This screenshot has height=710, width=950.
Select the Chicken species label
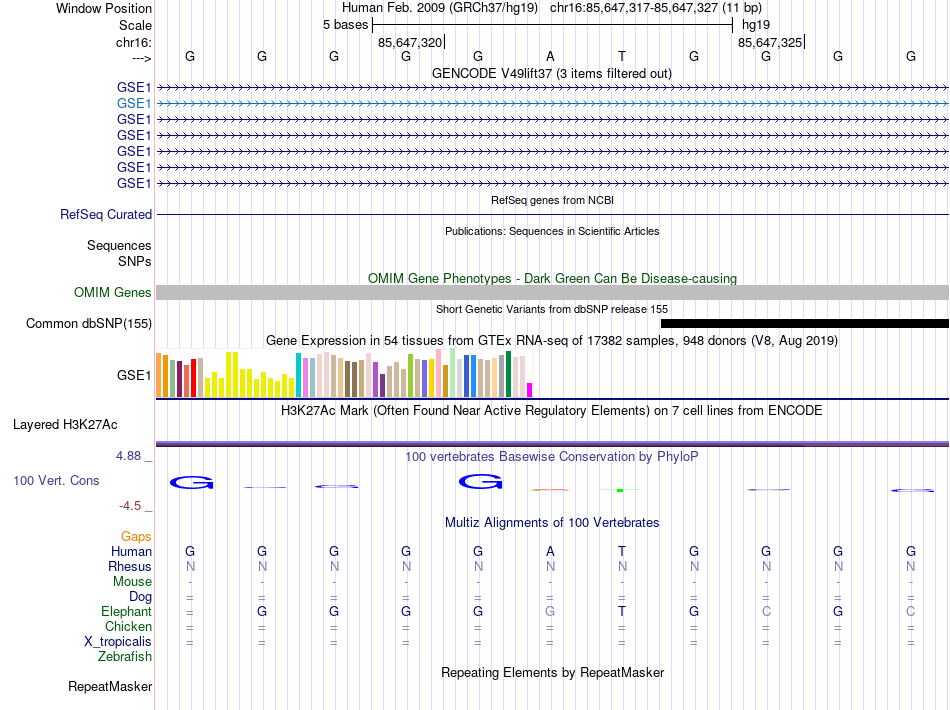[x=128, y=626]
